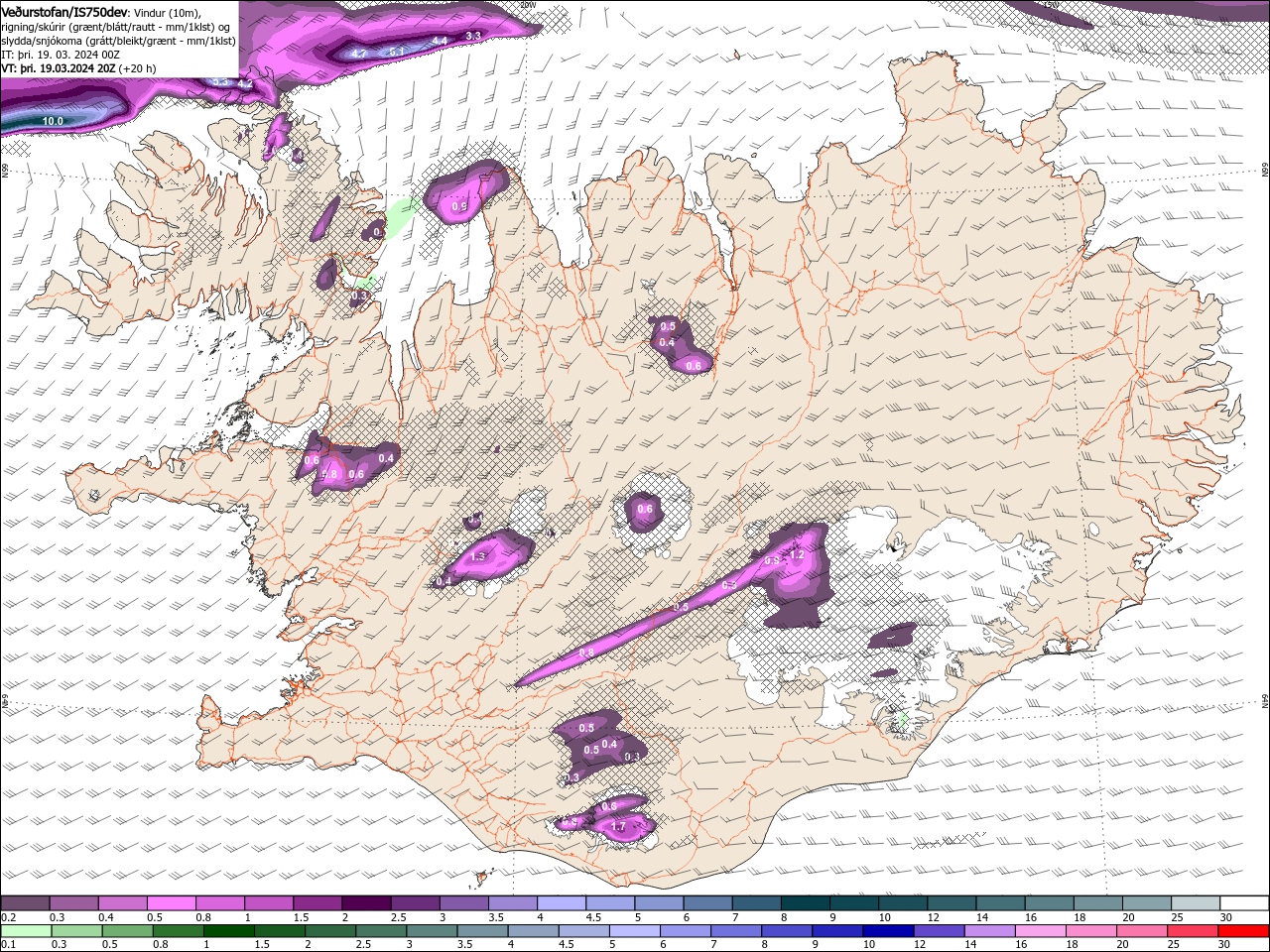Screen dimensions: 1270x952
Task: Pick rain legend swatch between 8 and 9
Action: click(x=787, y=931)
